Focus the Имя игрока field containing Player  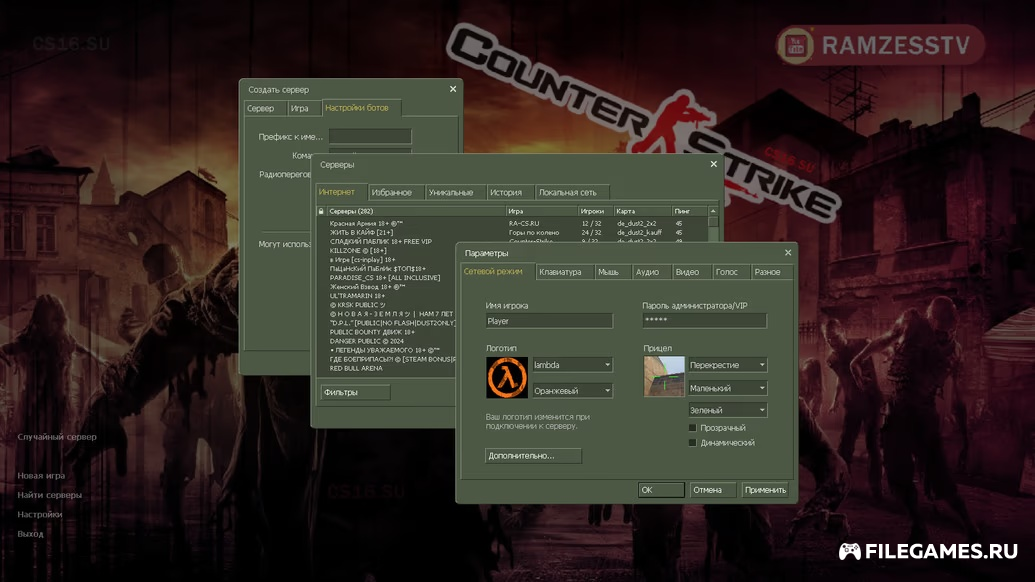pos(549,321)
